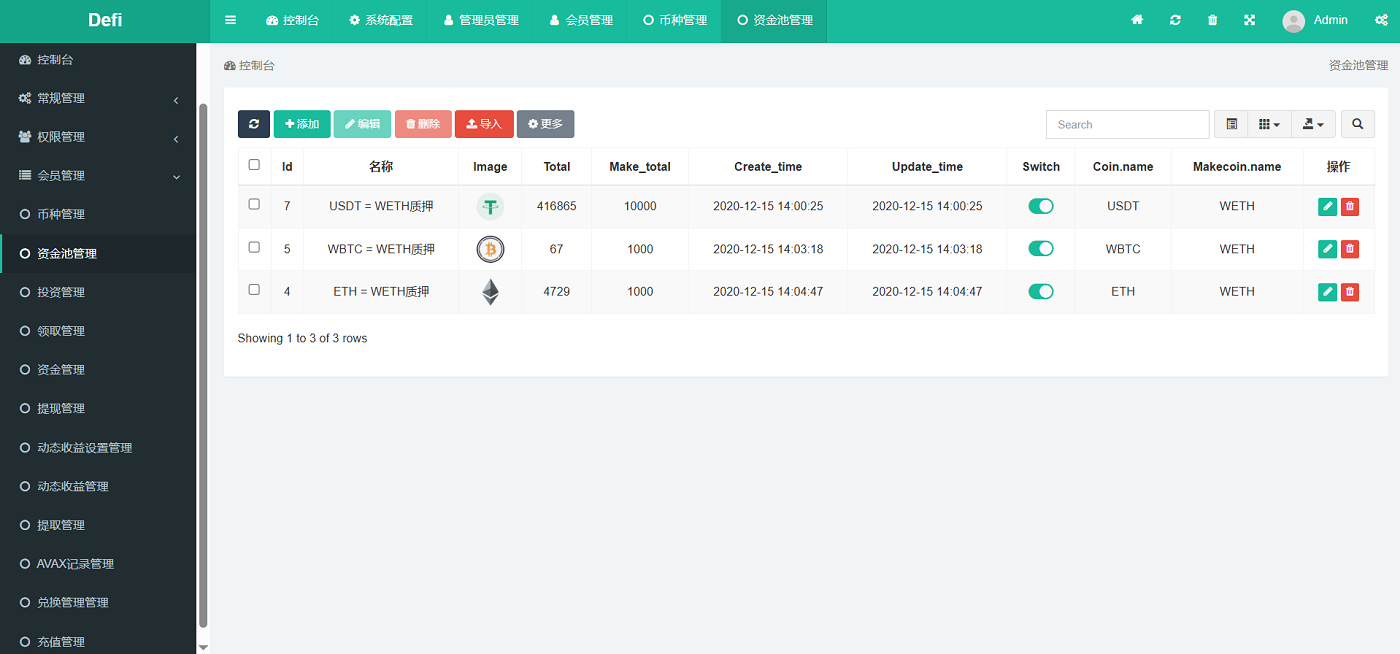This screenshot has width=1400, height=654.
Task: Turn off the switch for WBTC row
Action: pos(1041,249)
